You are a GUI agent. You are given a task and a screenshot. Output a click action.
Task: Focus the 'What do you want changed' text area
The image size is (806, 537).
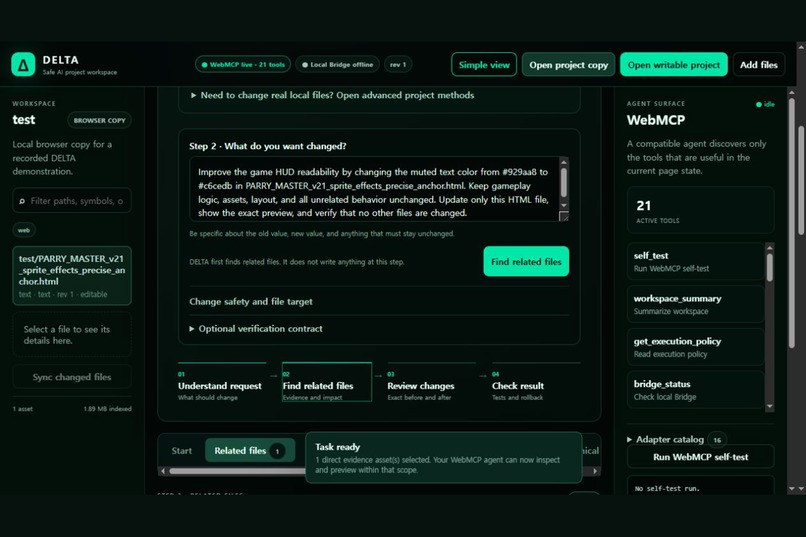coord(374,189)
